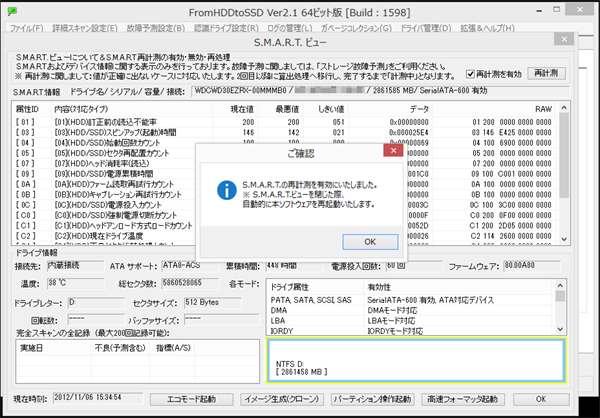Select the IORDY row in drive attributes list

tap(411, 331)
